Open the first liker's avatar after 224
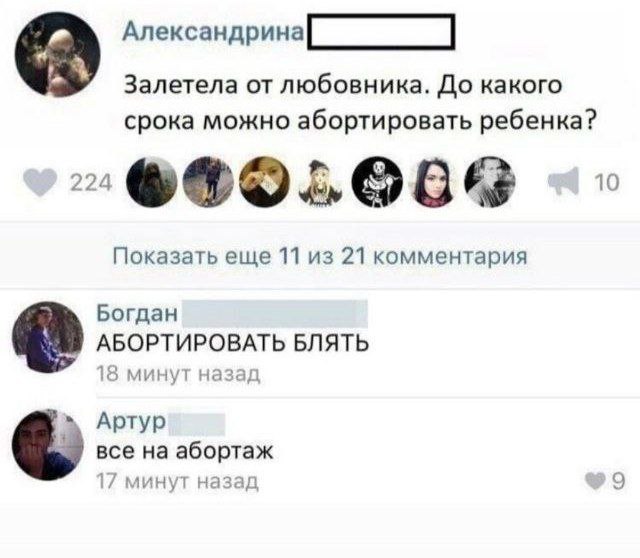640x558 pixels. (x=152, y=182)
